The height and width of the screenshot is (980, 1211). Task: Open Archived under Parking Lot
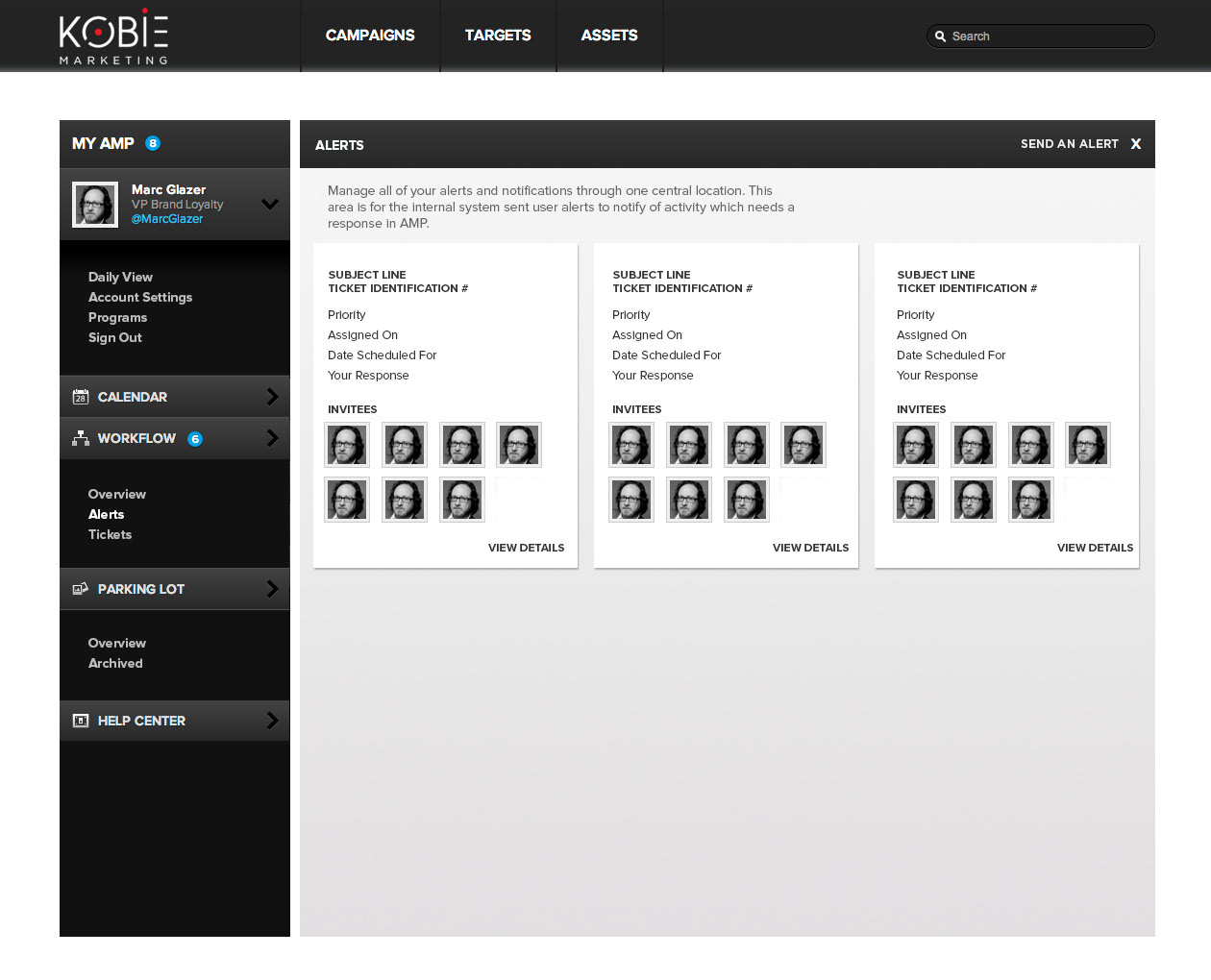115,663
